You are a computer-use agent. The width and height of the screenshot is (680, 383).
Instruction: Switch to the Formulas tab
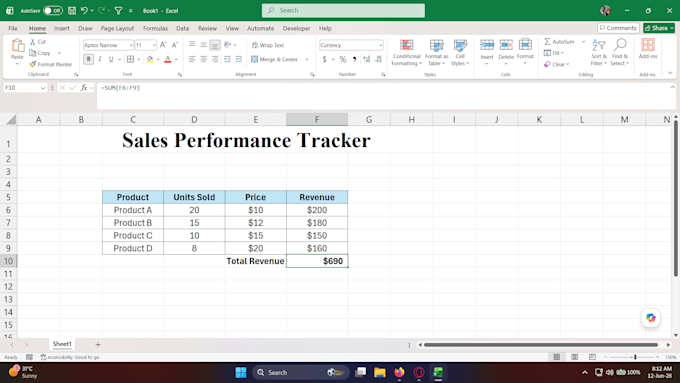coord(155,28)
